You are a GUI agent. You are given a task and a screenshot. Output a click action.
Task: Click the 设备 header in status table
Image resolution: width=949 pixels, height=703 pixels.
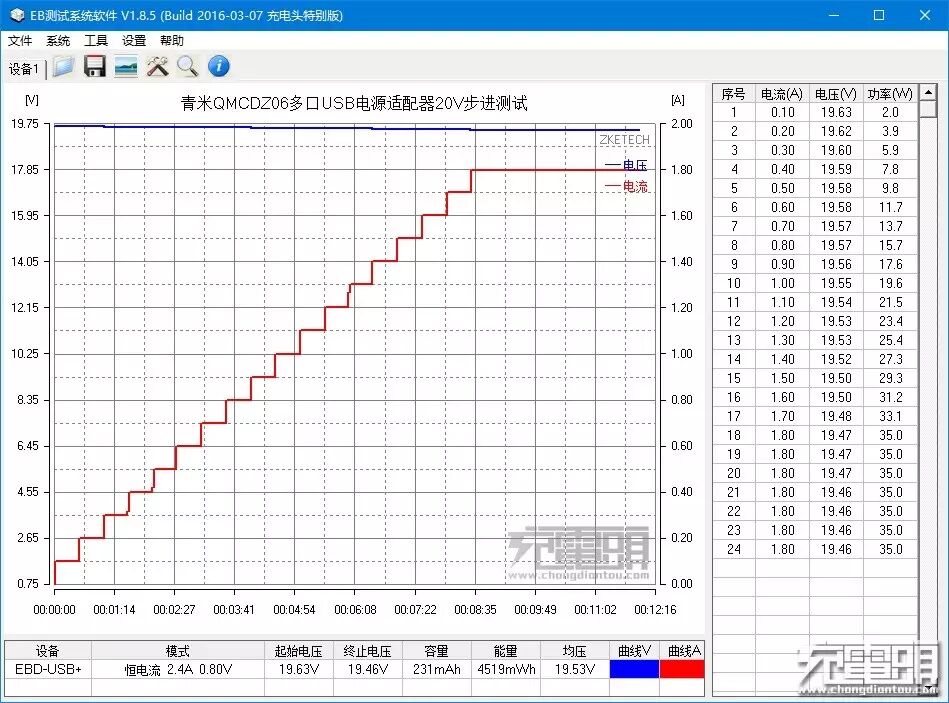click(x=48, y=651)
